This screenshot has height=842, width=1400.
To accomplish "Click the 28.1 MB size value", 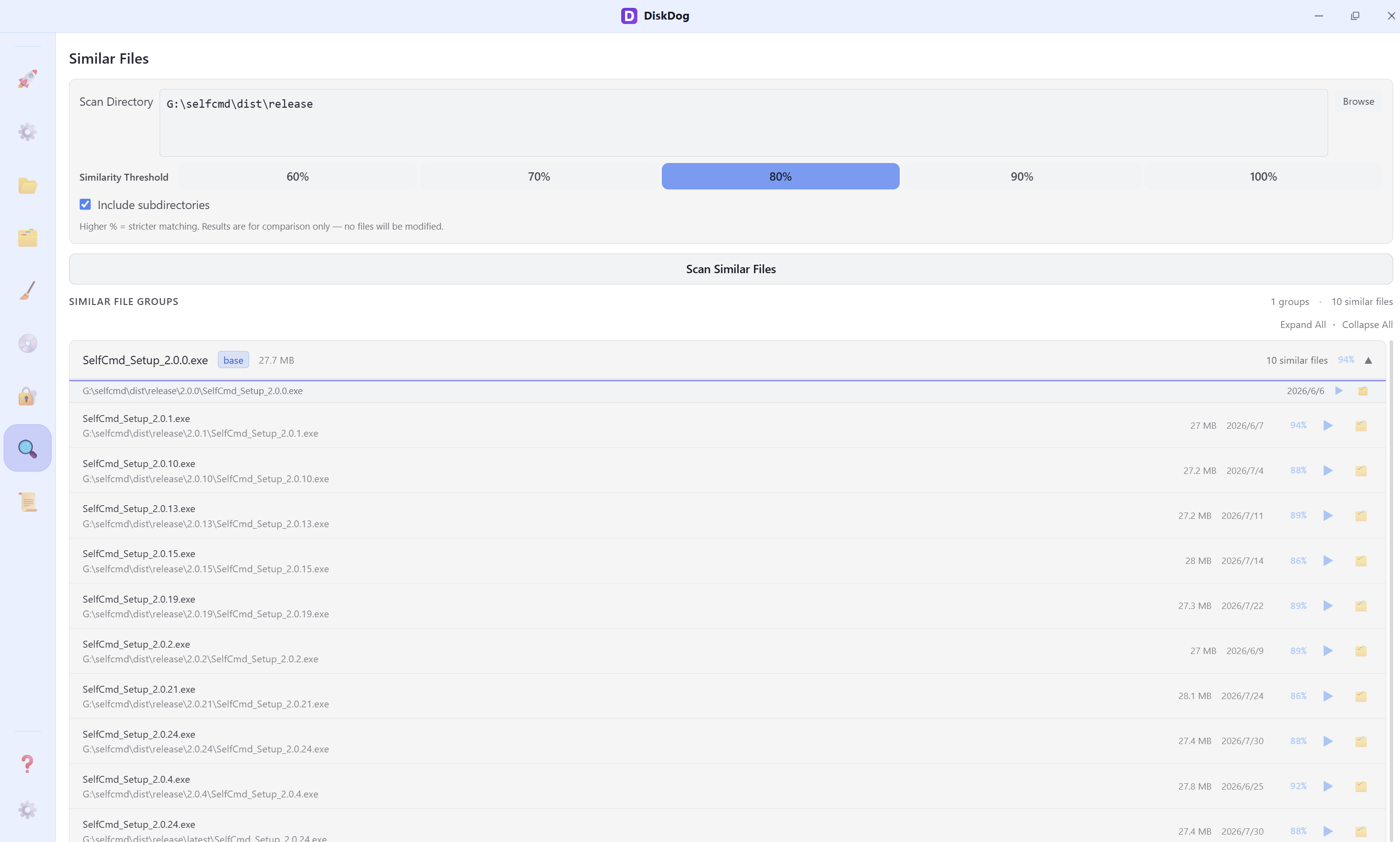I will pyautogui.click(x=1195, y=696).
